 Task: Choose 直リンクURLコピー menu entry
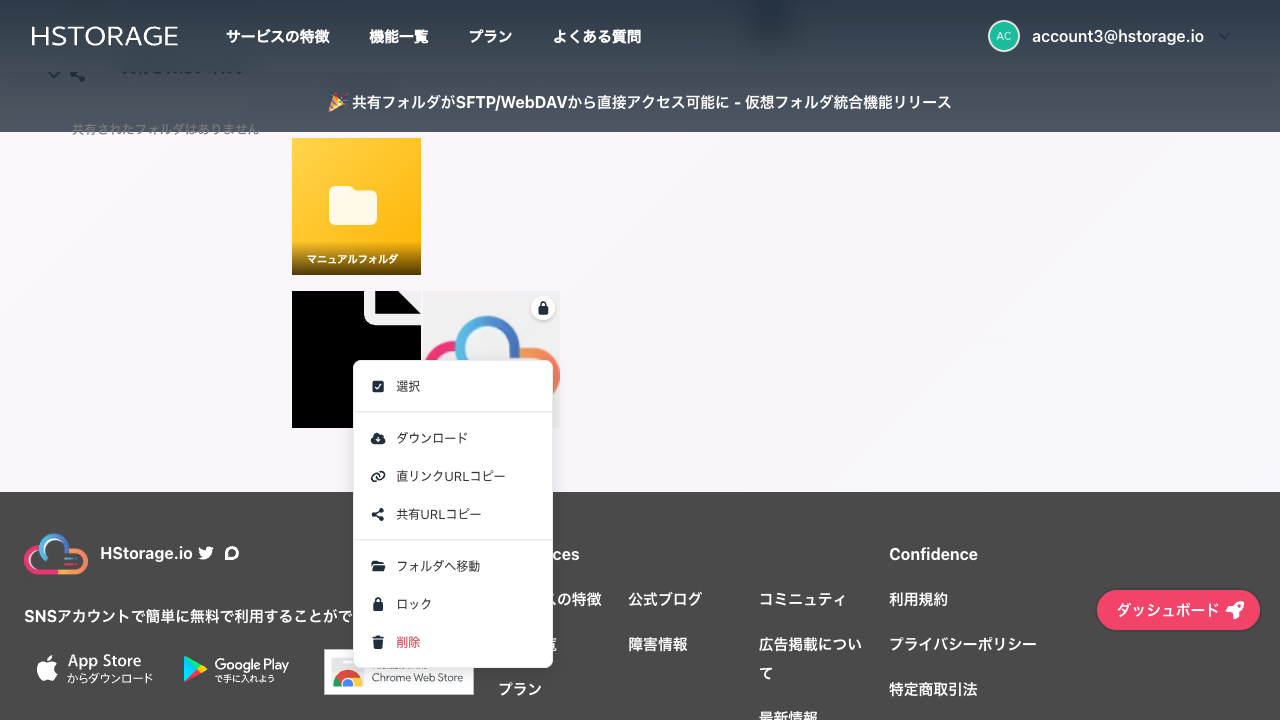(453, 476)
